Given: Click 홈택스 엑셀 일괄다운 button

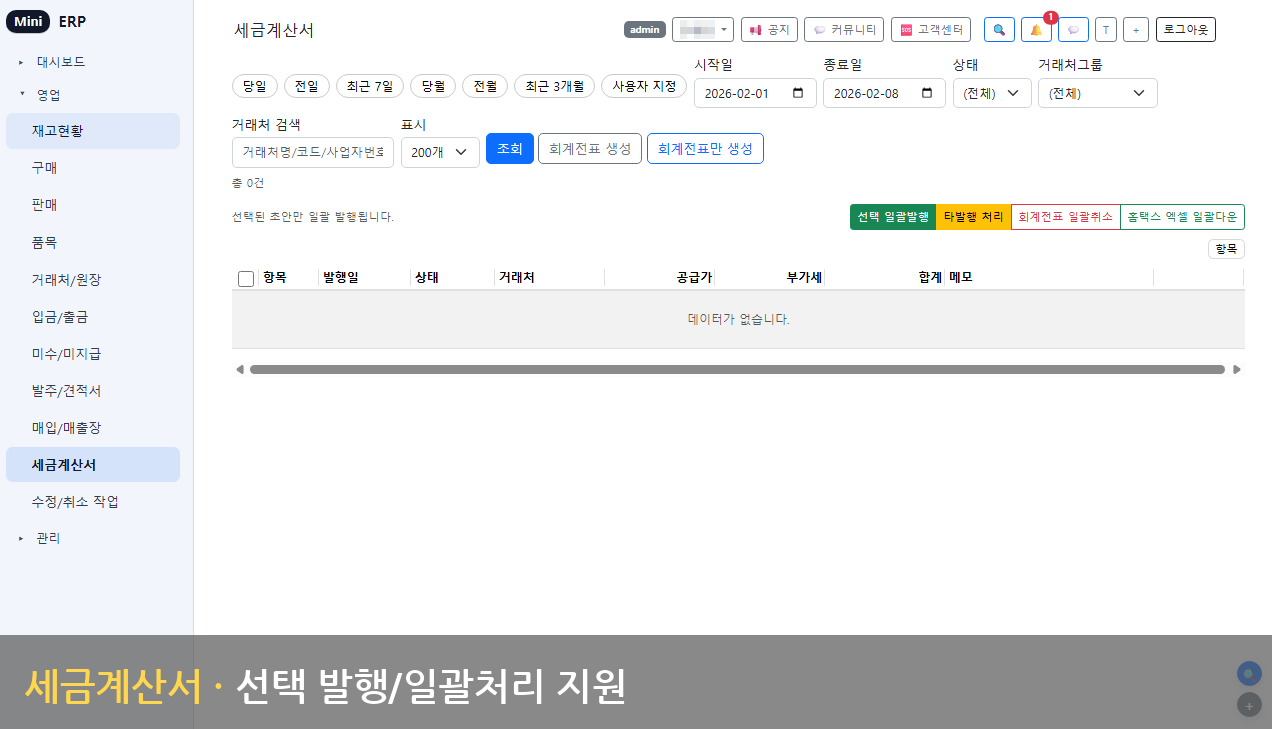Looking at the screenshot, I should (1182, 217).
